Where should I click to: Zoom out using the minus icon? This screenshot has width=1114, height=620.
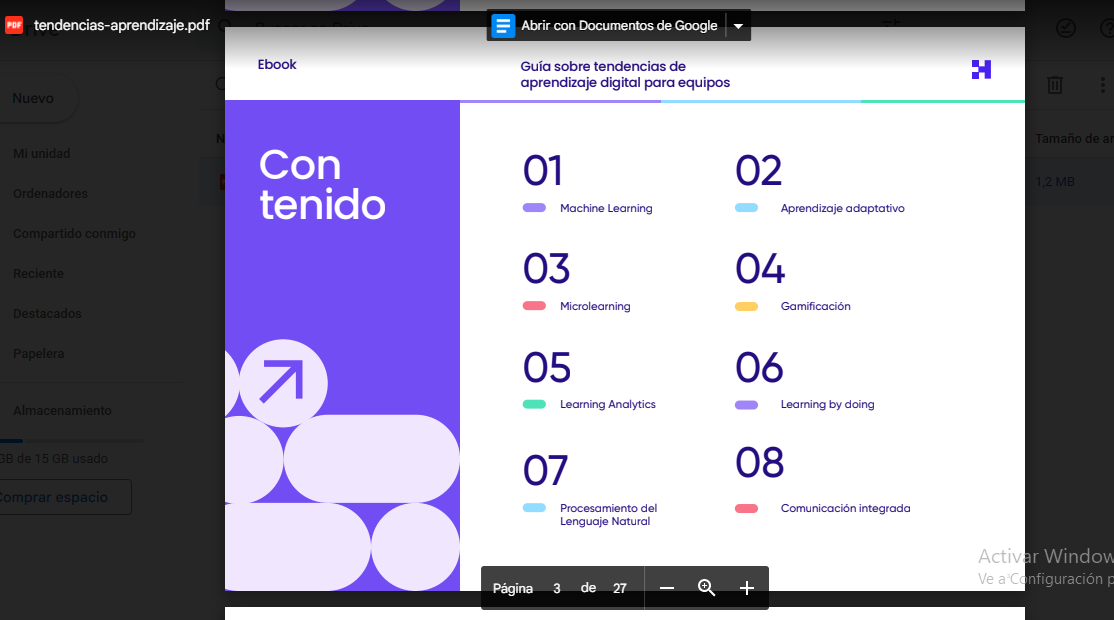(x=666, y=589)
